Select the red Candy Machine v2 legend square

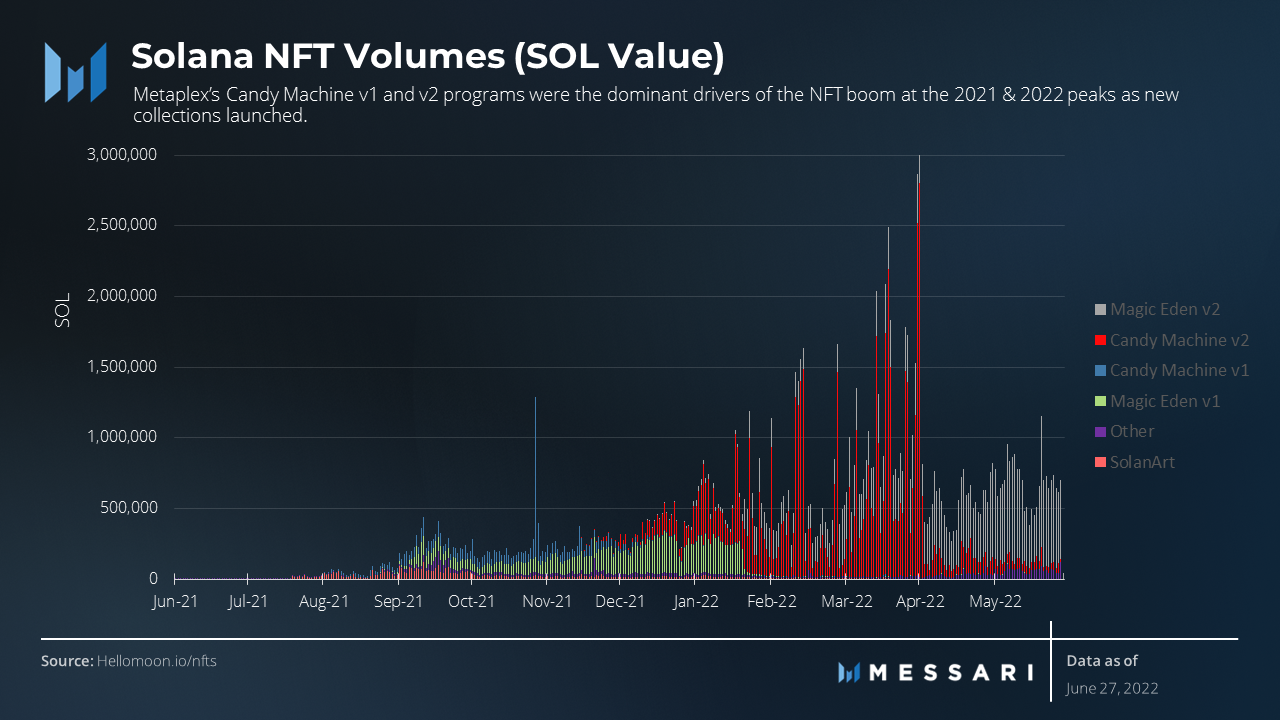pyautogui.click(x=1101, y=340)
